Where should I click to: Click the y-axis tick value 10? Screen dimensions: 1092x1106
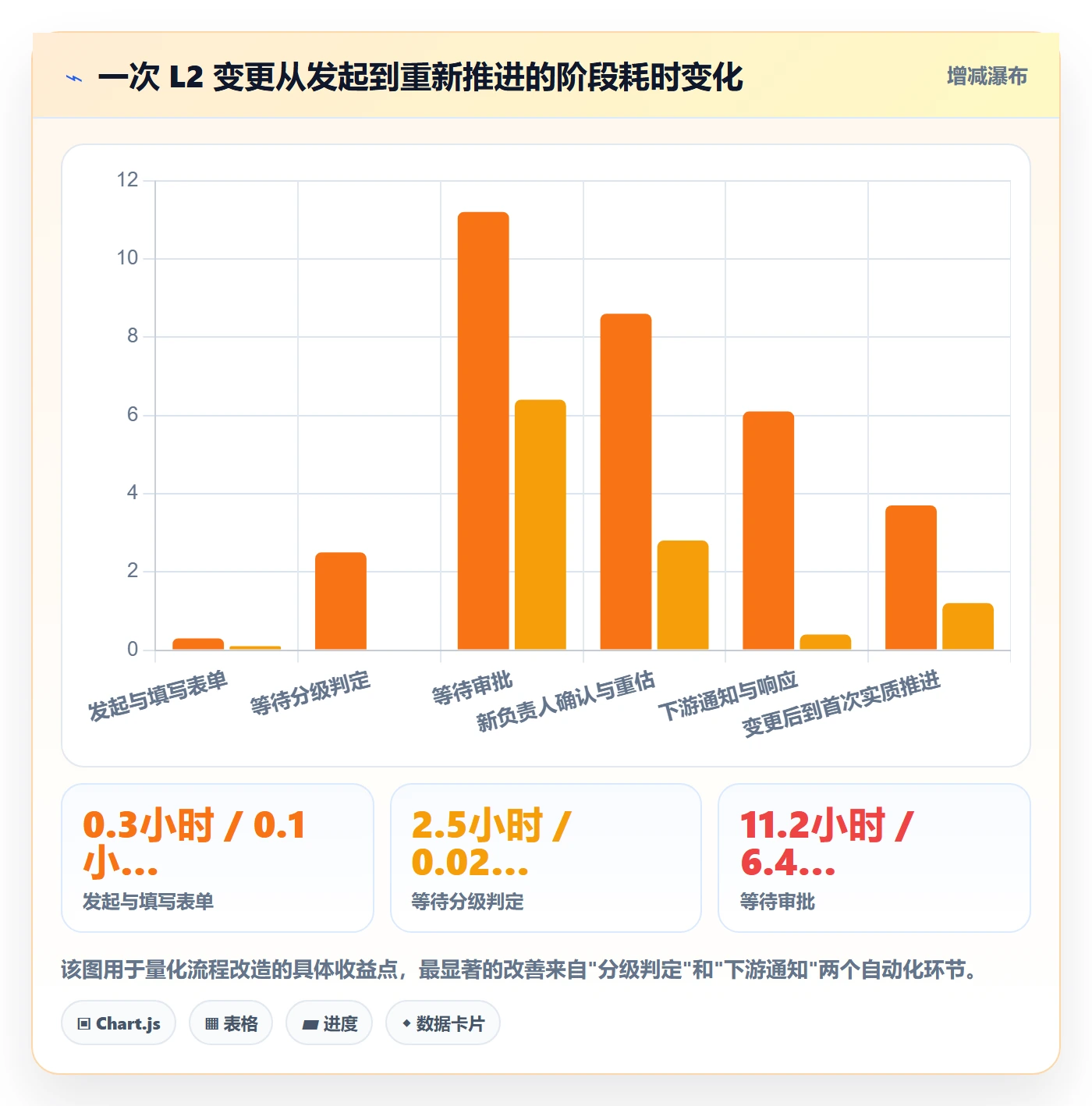(127, 258)
